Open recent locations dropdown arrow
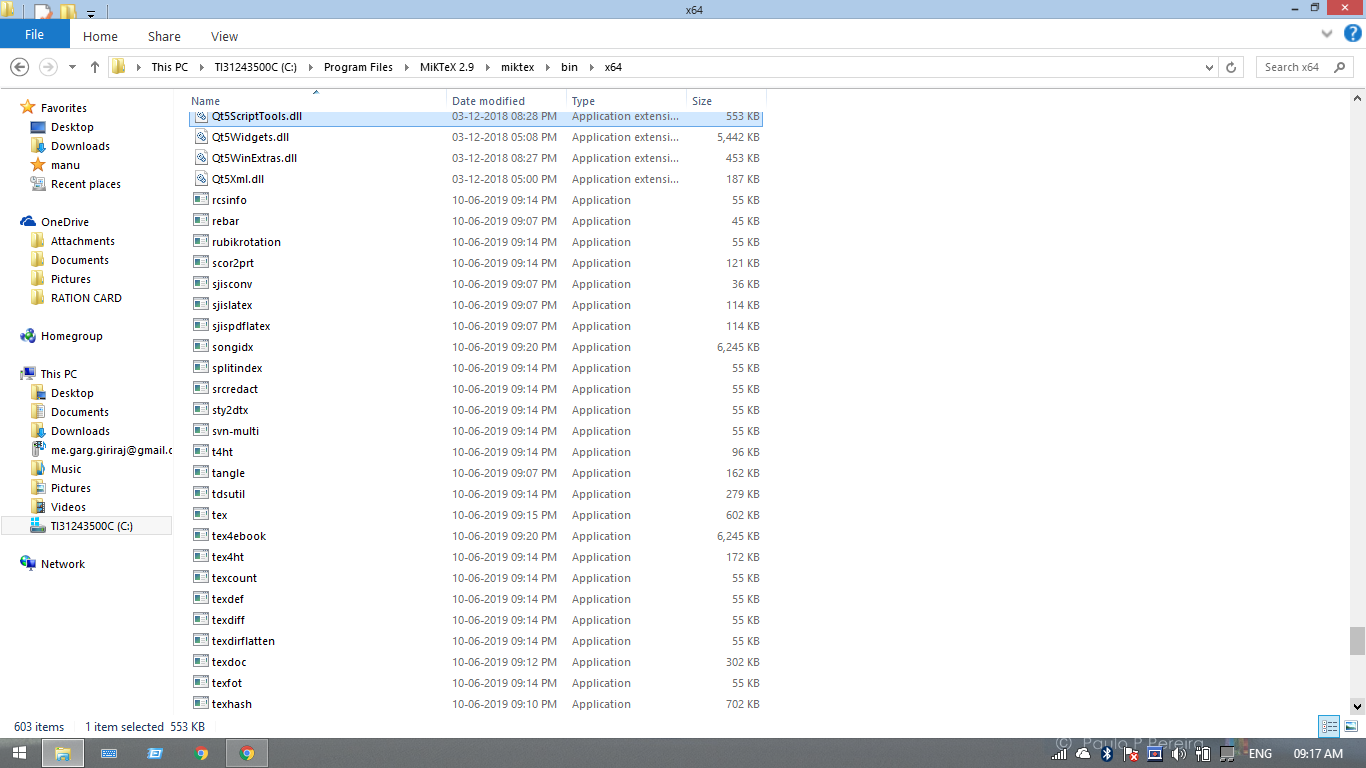Viewport: 1366px width, 768px height. (x=72, y=67)
